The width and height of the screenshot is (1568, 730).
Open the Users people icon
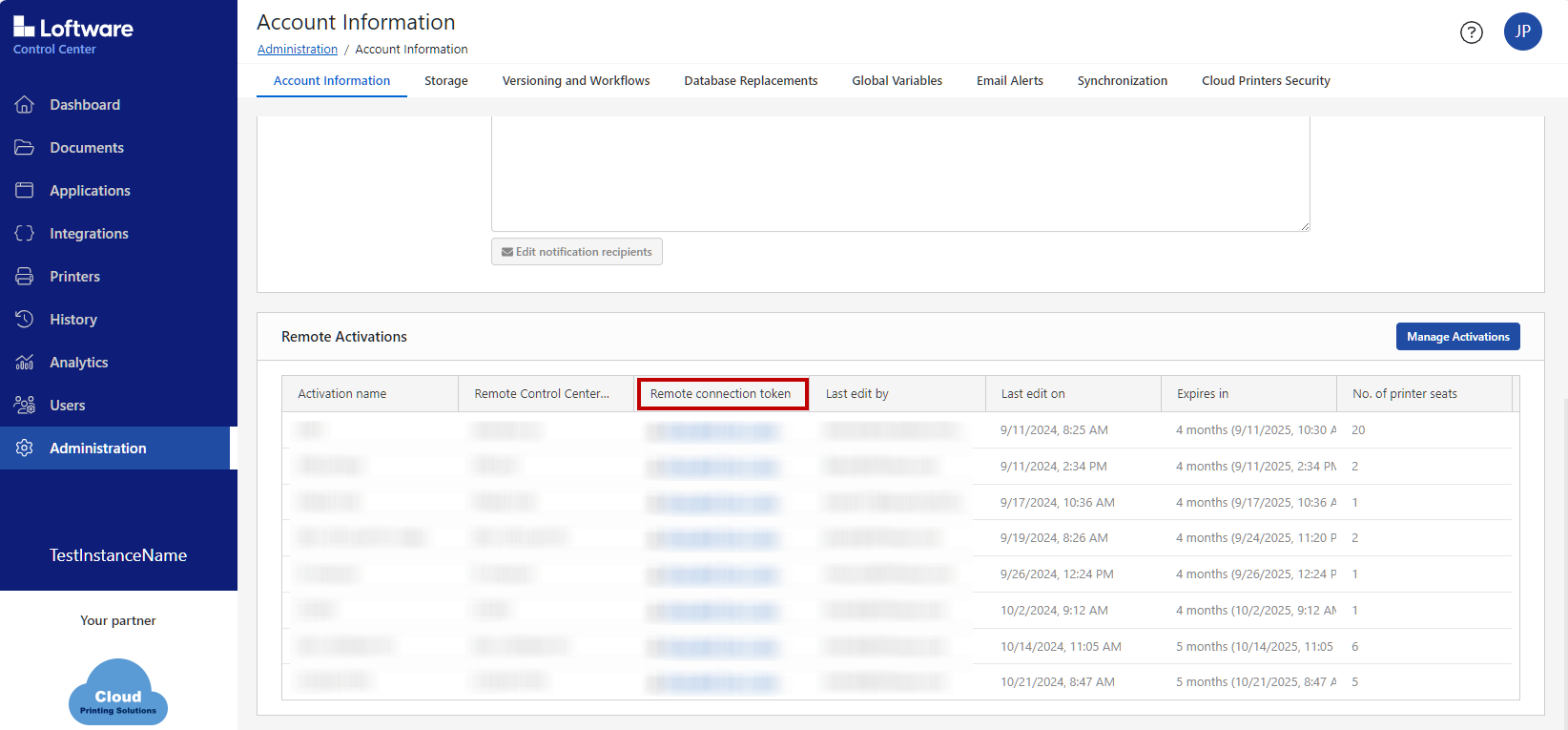(x=25, y=406)
